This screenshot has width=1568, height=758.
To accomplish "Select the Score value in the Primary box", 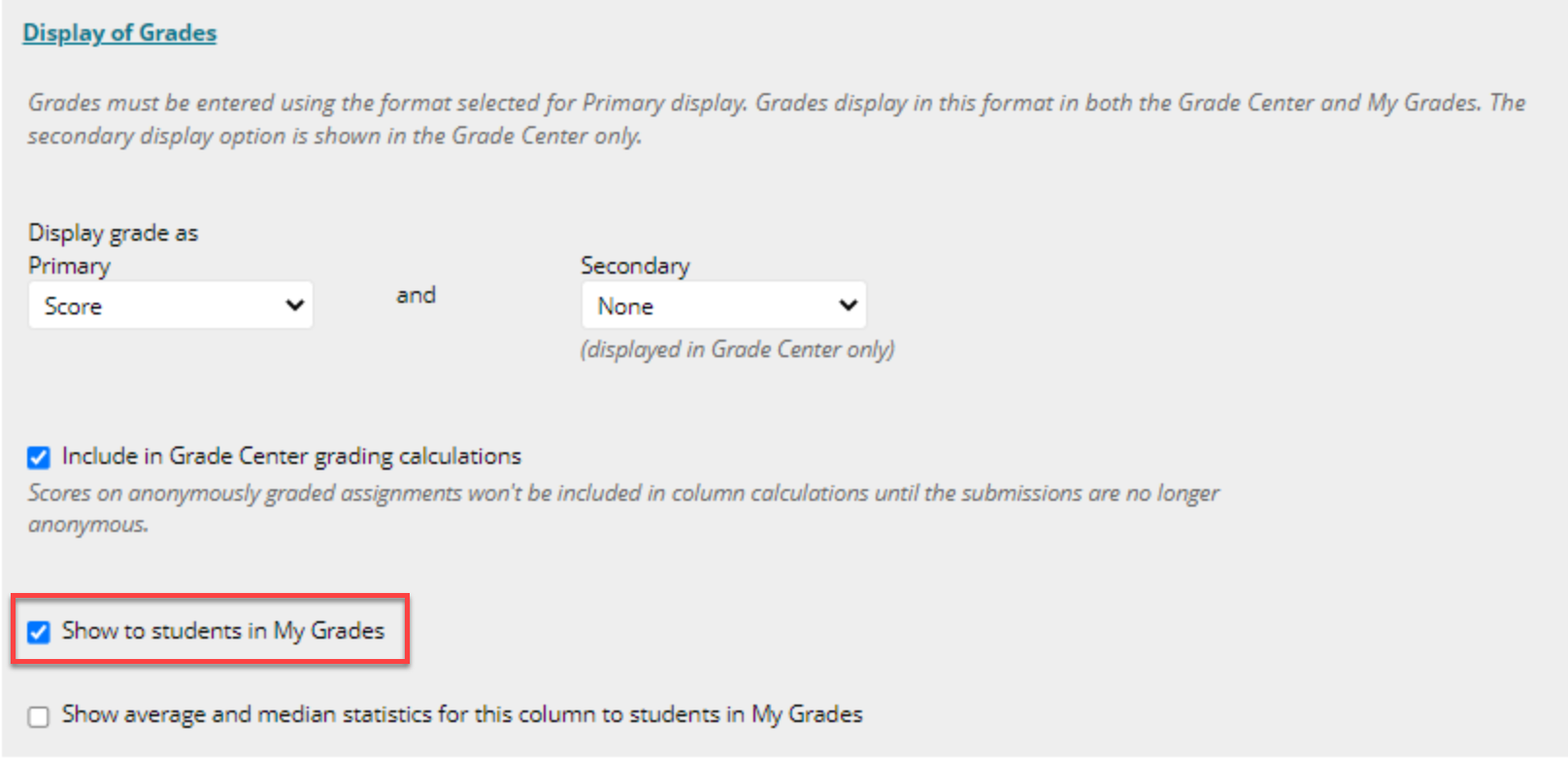I will (x=73, y=307).
